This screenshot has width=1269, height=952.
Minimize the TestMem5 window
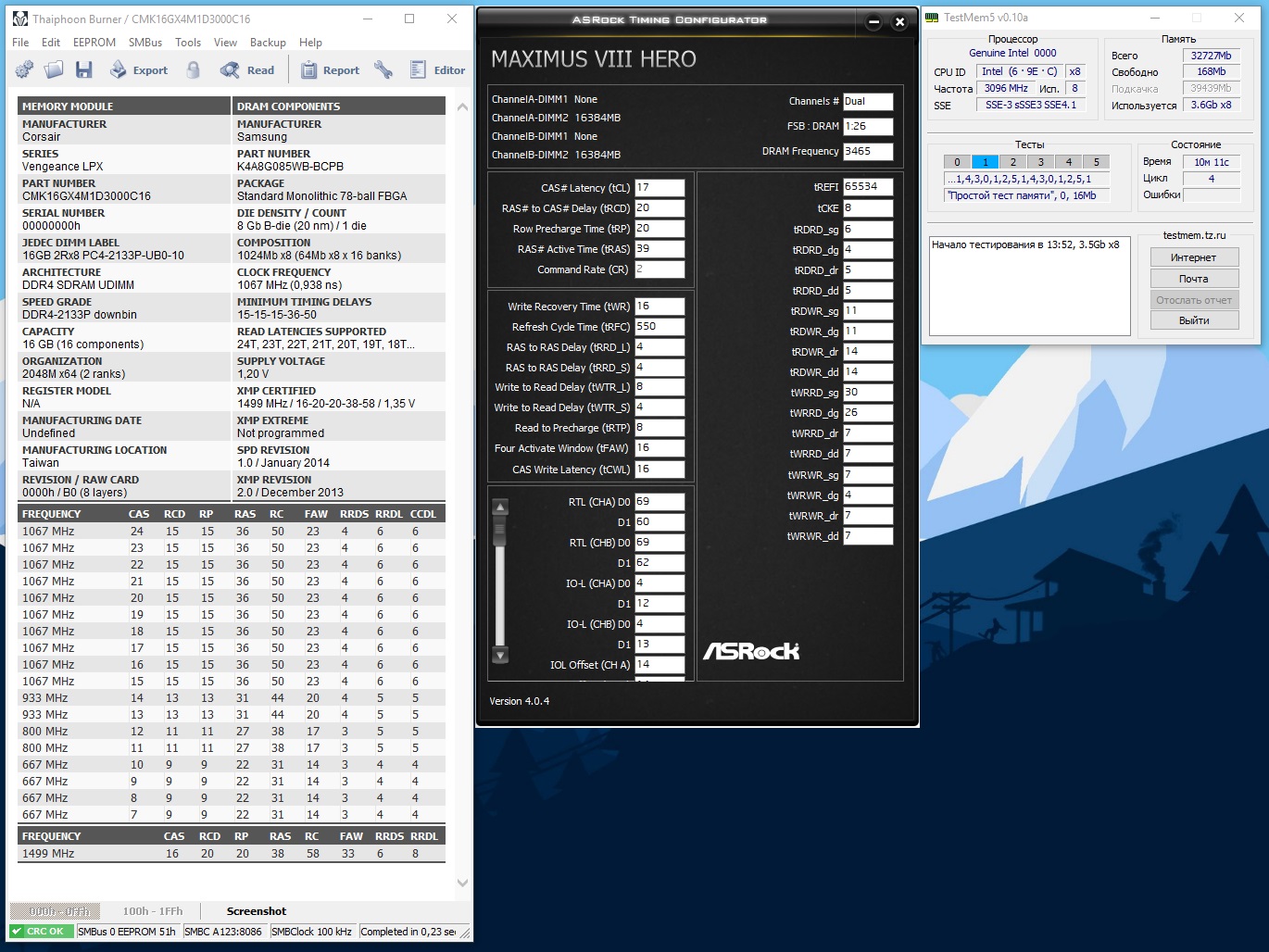click(1155, 18)
